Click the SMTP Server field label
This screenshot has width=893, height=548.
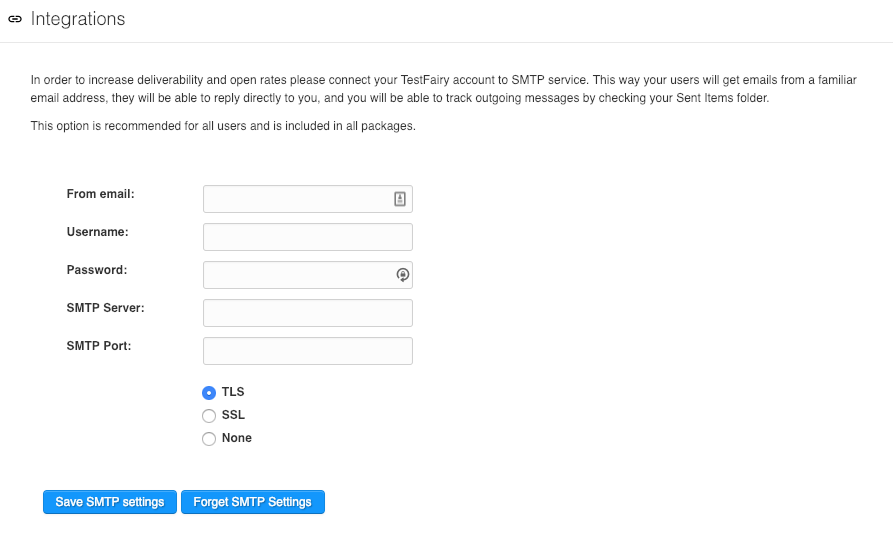(x=105, y=308)
